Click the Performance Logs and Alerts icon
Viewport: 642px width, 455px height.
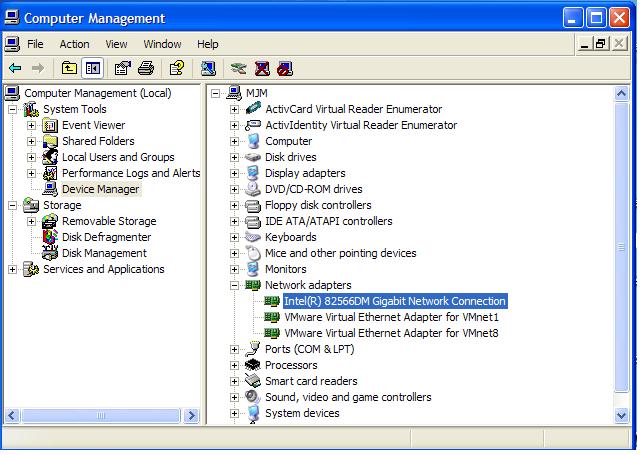(x=50, y=173)
